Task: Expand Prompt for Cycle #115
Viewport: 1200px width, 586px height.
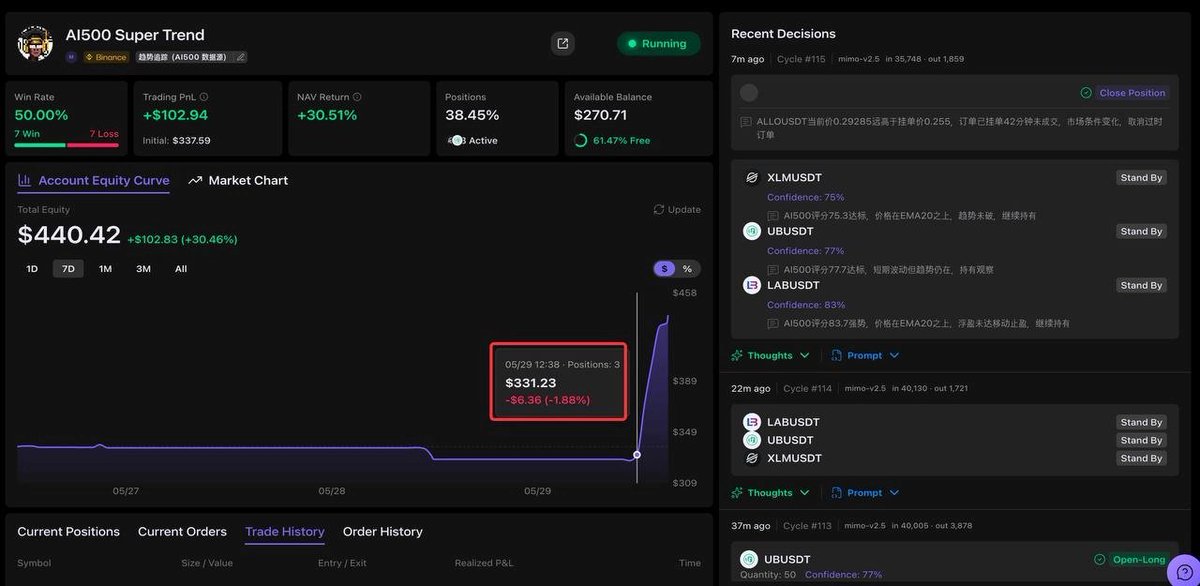Action: click(x=865, y=356)
